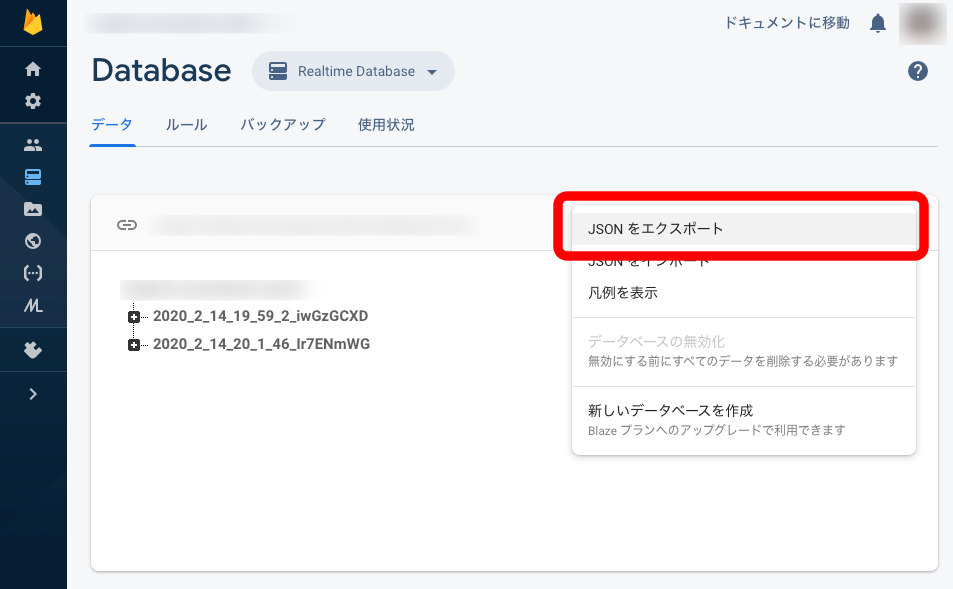
Task: Open the user account avatar
Action: (922, 23)
